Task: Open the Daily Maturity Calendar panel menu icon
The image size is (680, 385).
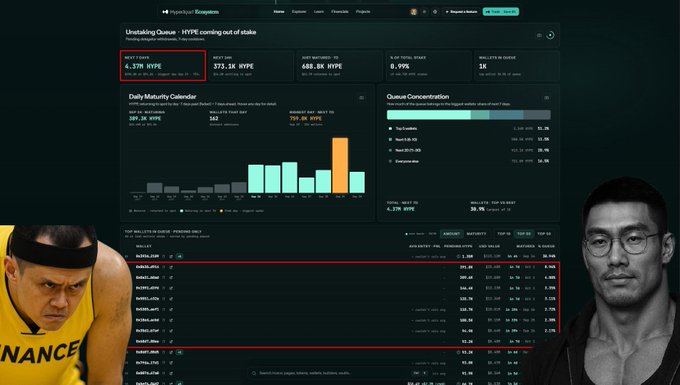Action: click(361, 98)
